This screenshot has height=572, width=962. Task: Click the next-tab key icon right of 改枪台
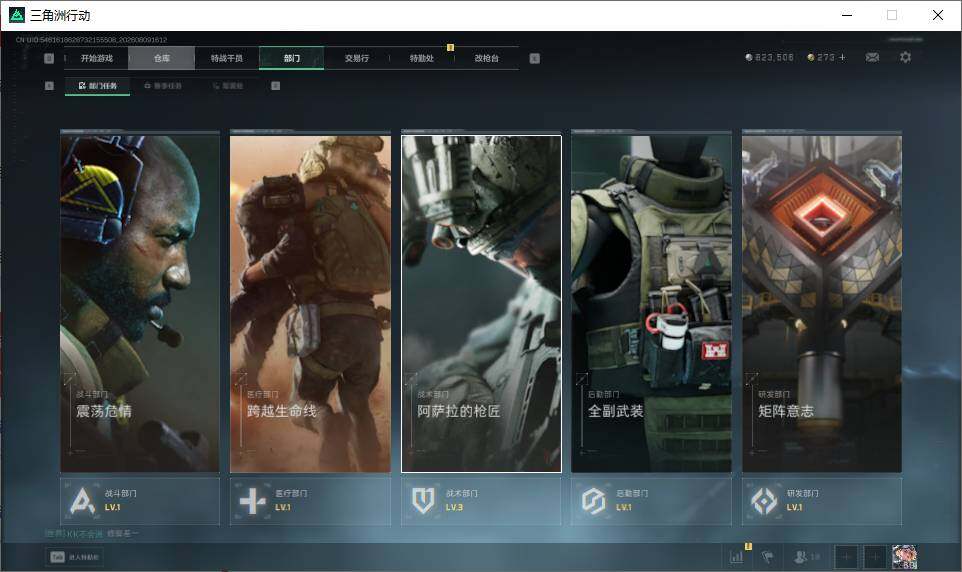[x=534, y=58]
